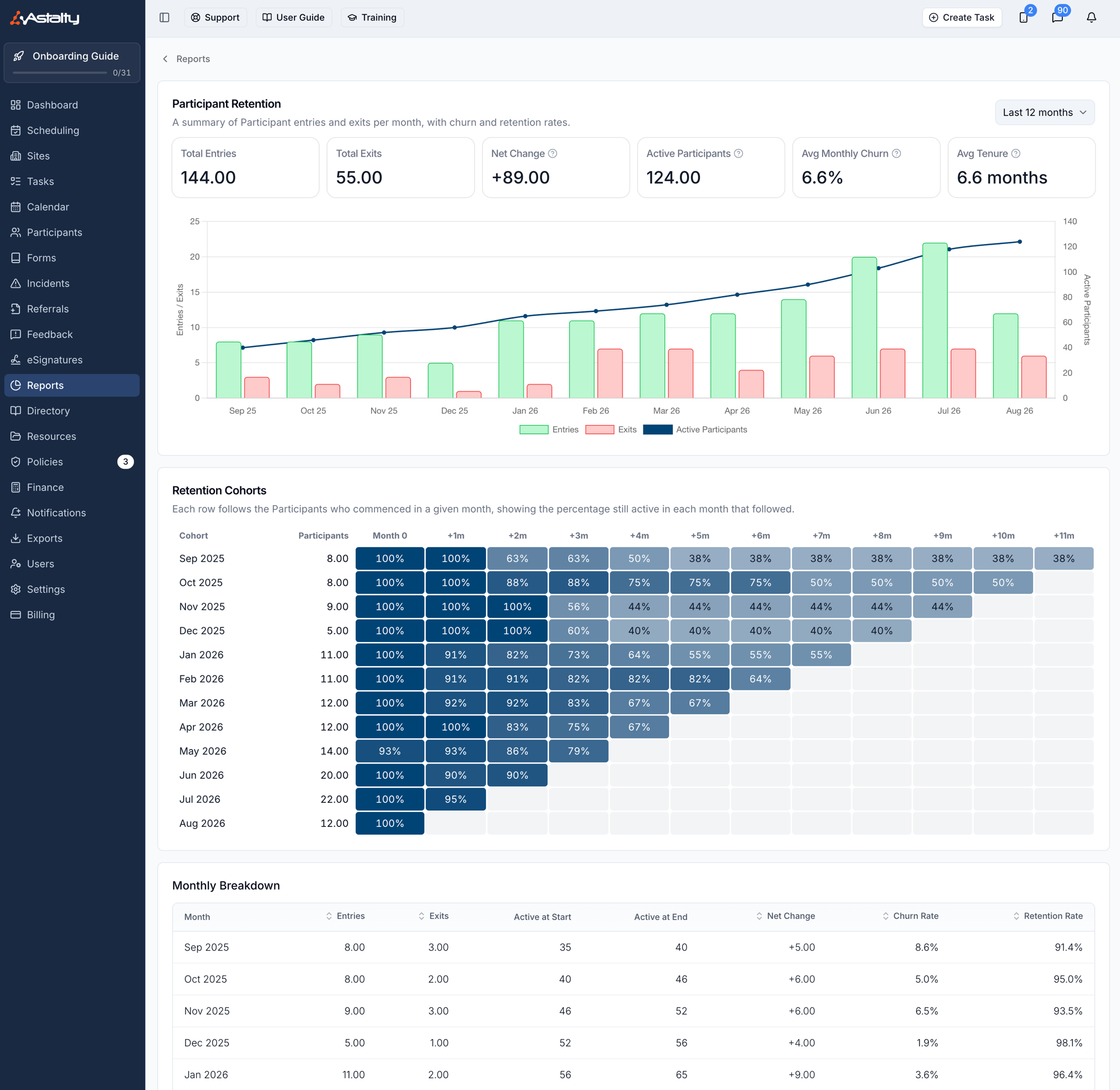Toggle Exits series in chart legend
The image size is (1120, 1090).
pos(611,430)
